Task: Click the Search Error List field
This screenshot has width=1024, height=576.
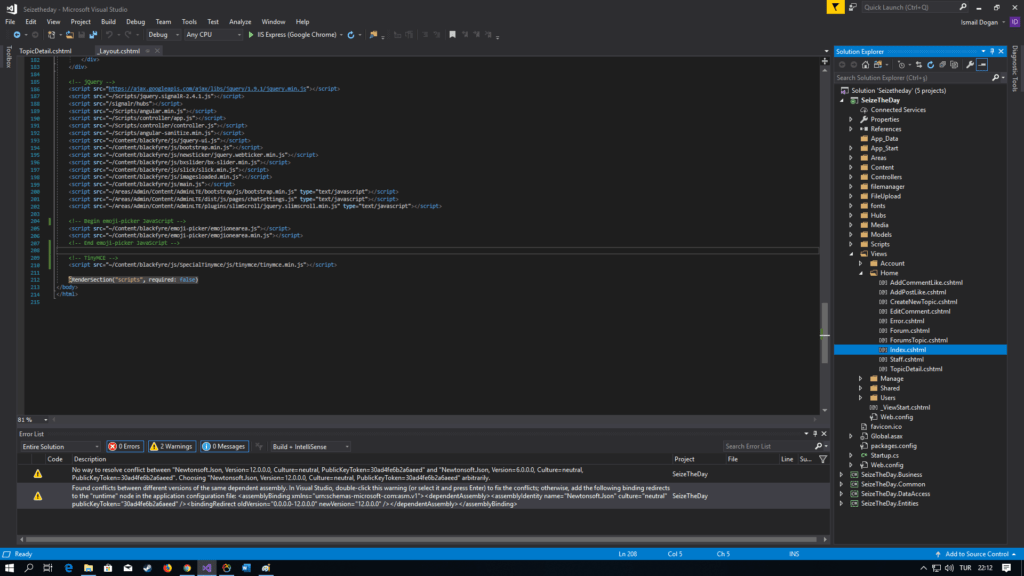Action: pyautogui.click(x=768, y=447)
